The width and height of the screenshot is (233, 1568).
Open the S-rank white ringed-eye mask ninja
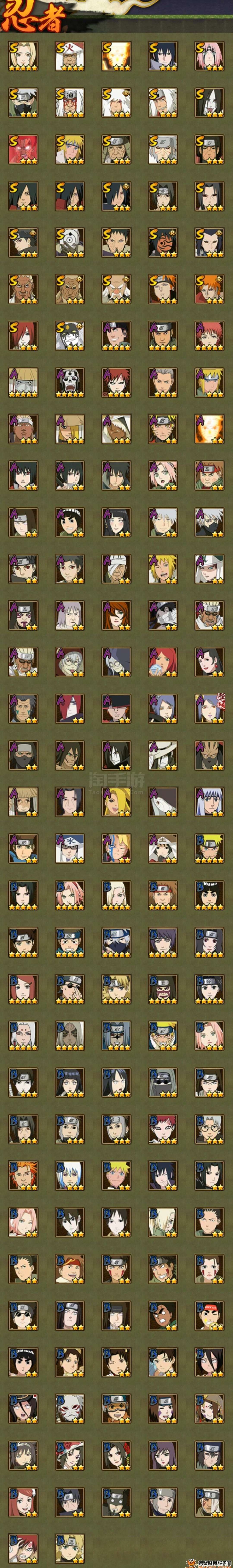tap(69, 242)
